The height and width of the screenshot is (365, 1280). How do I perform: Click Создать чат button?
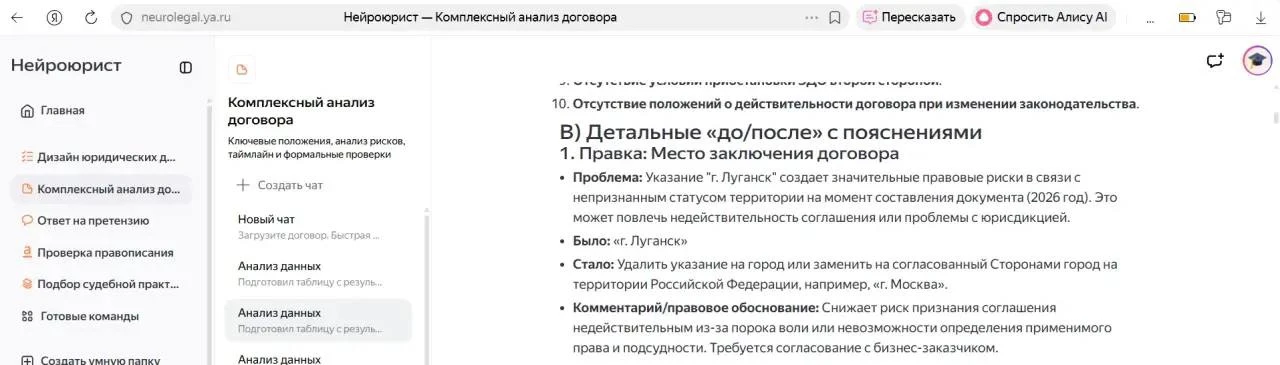280,185
